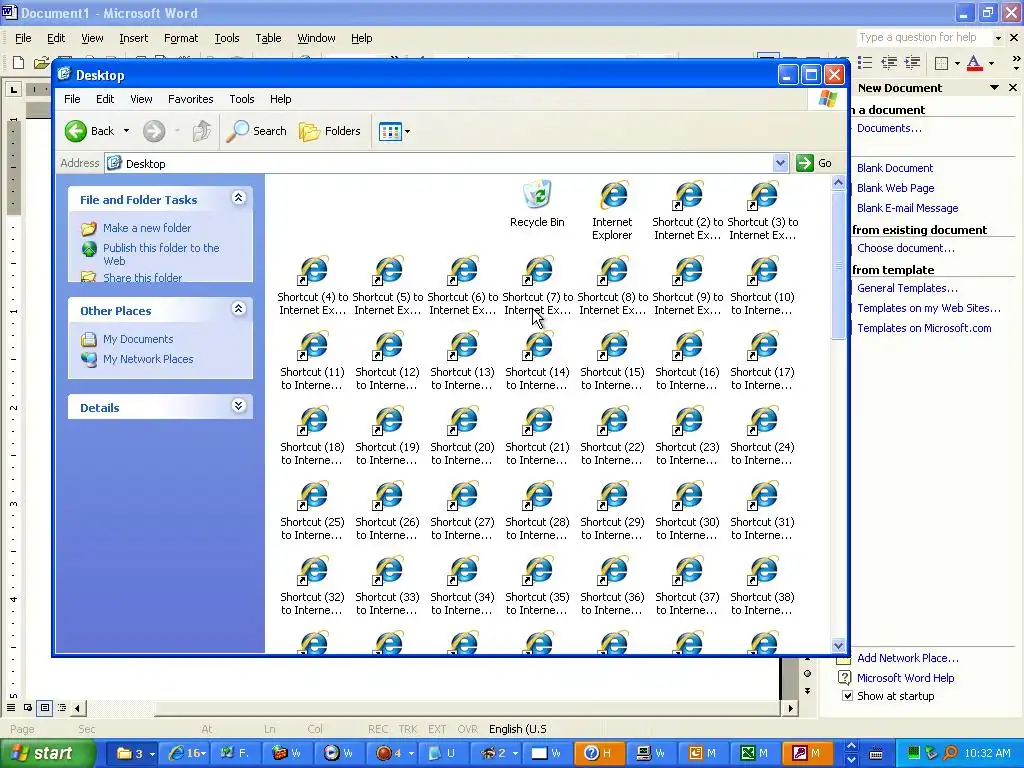Click Blank Web Page link
Viewport: 1024px width, 768px height.
point(895,188)
